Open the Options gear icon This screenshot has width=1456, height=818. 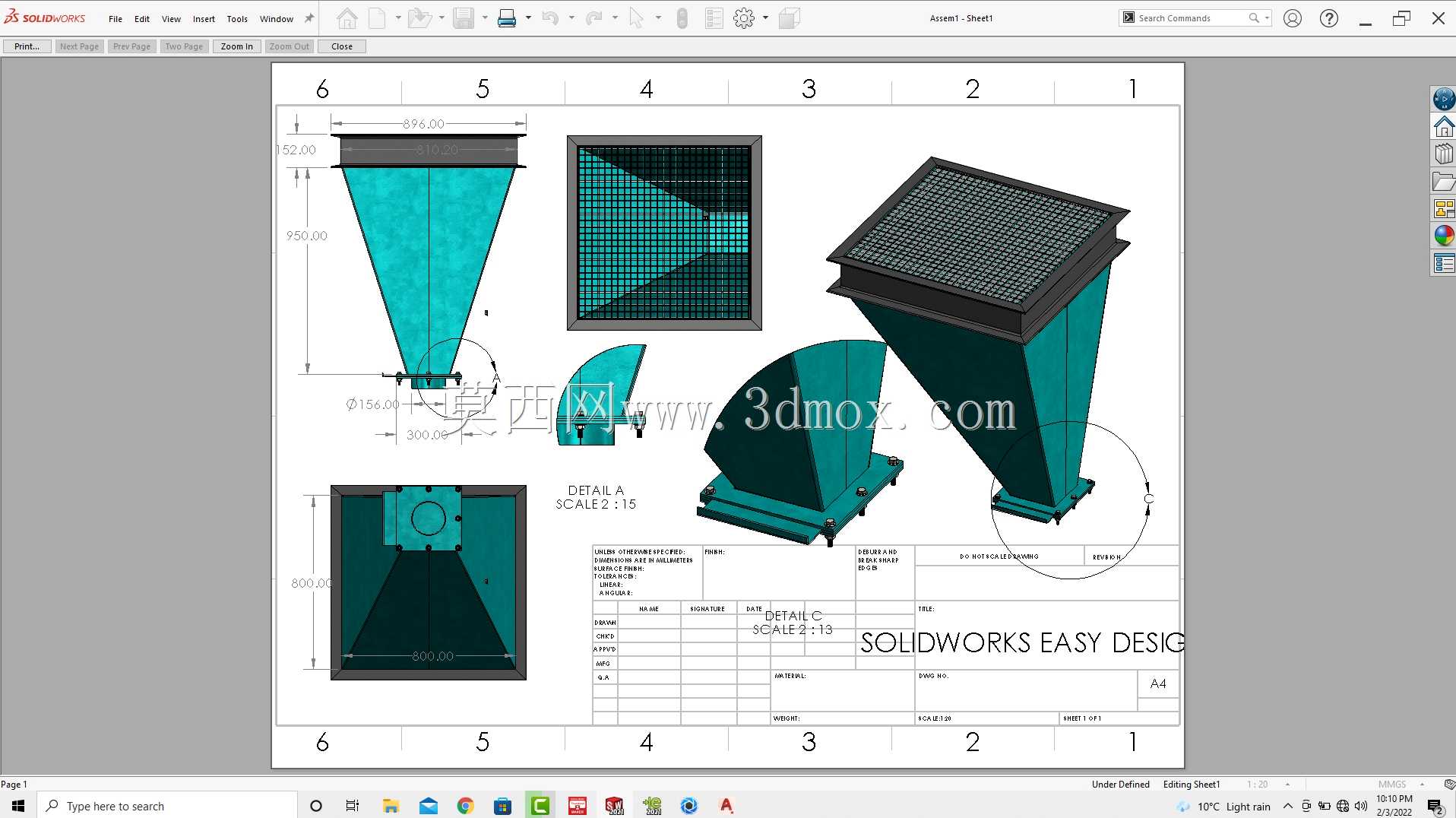click(744, 18)
